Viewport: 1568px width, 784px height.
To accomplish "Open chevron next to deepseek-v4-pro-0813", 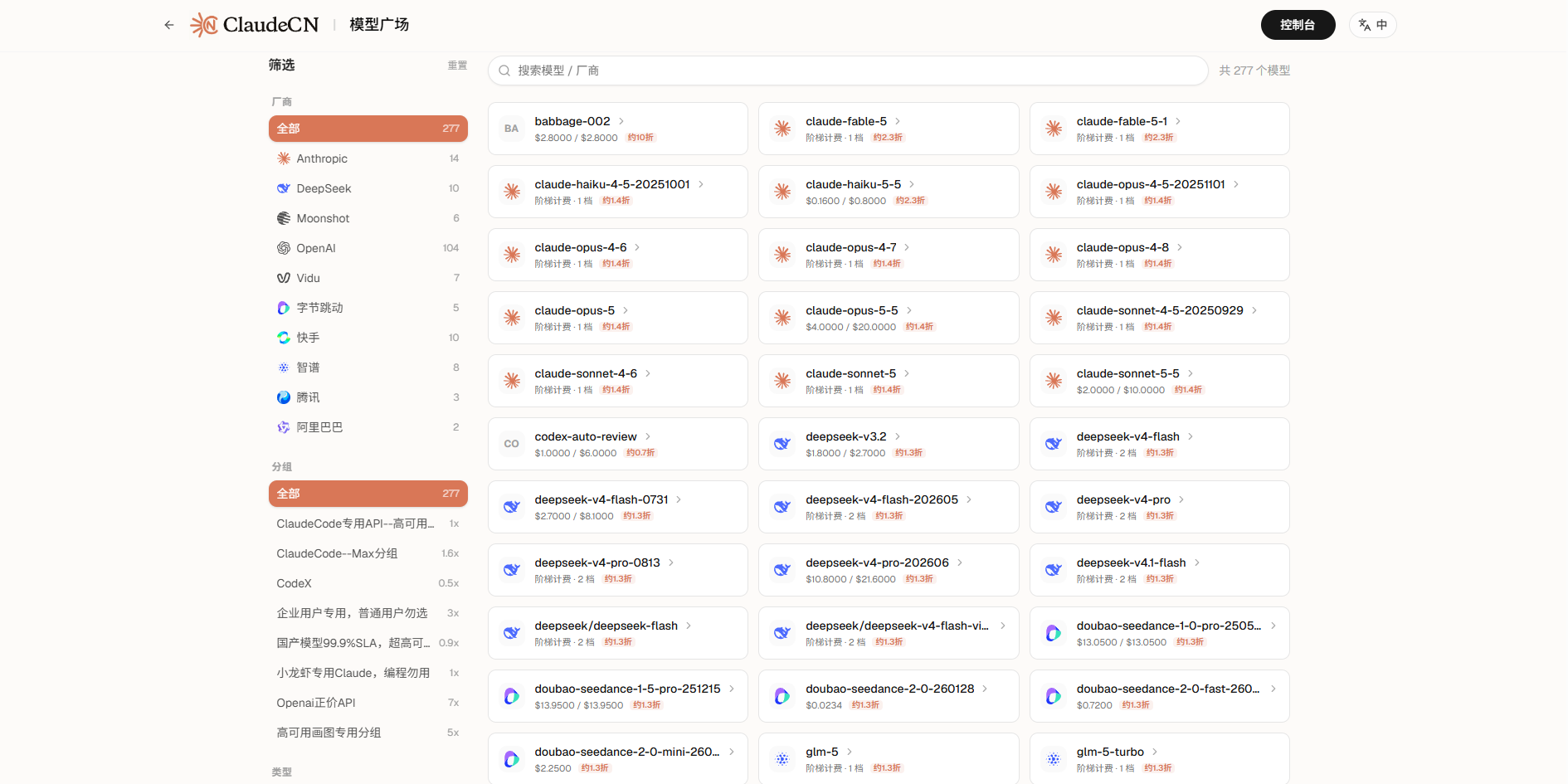I will (671, 562).
